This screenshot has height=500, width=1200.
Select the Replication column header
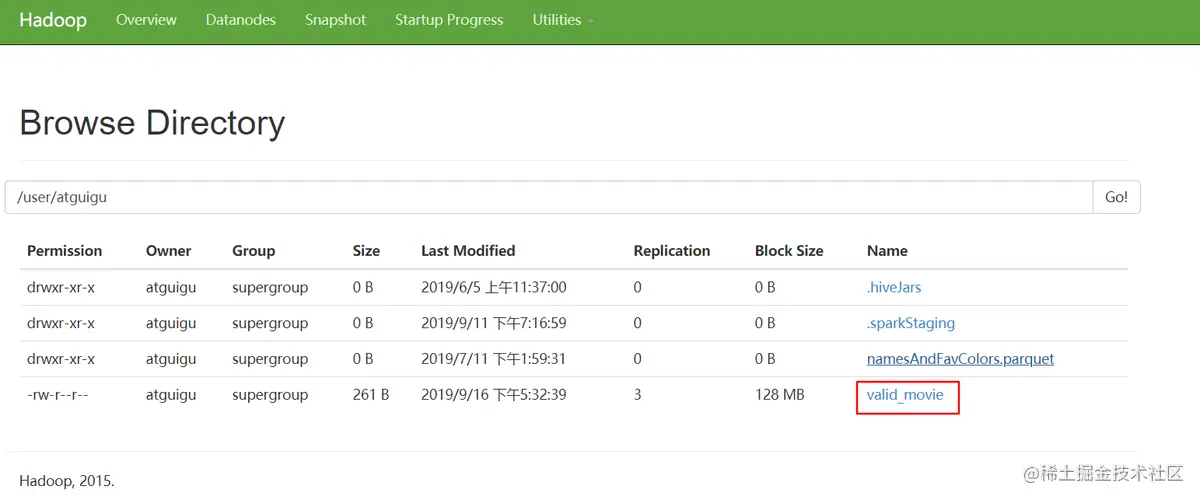[x=672, y=251]
